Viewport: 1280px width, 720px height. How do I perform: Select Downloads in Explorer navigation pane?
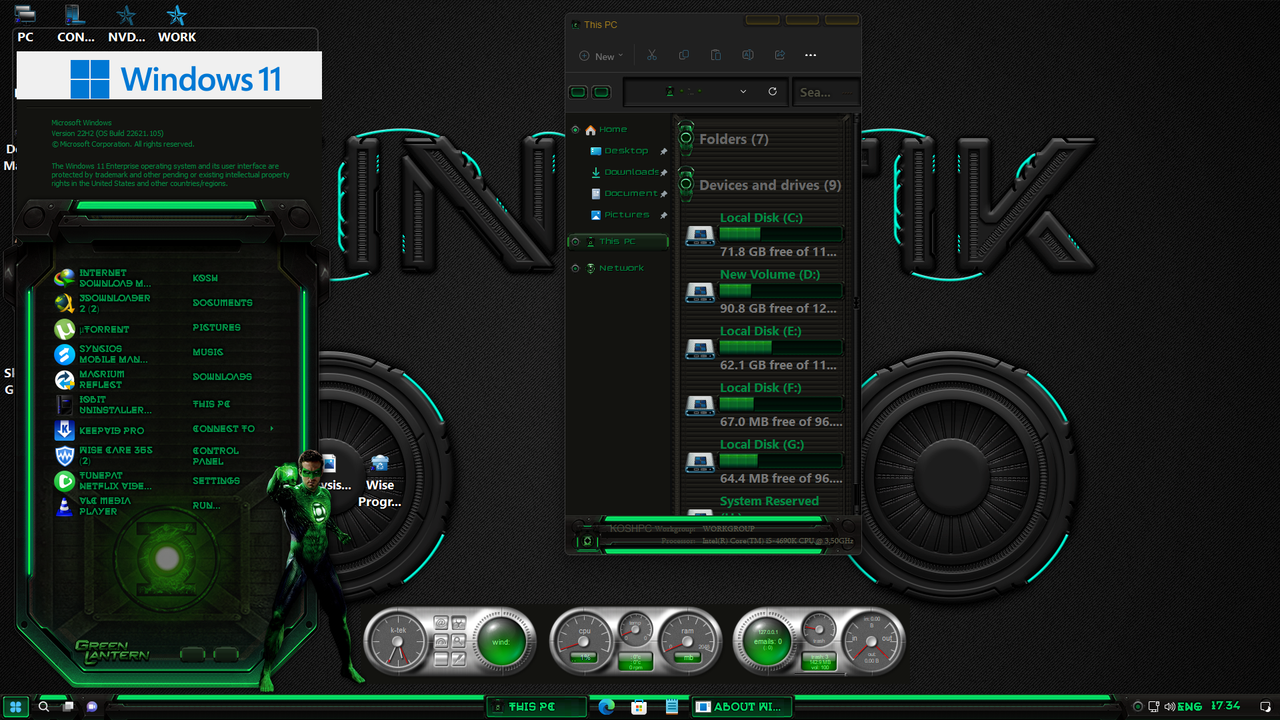pyautogui.click(x=628, y=172)
